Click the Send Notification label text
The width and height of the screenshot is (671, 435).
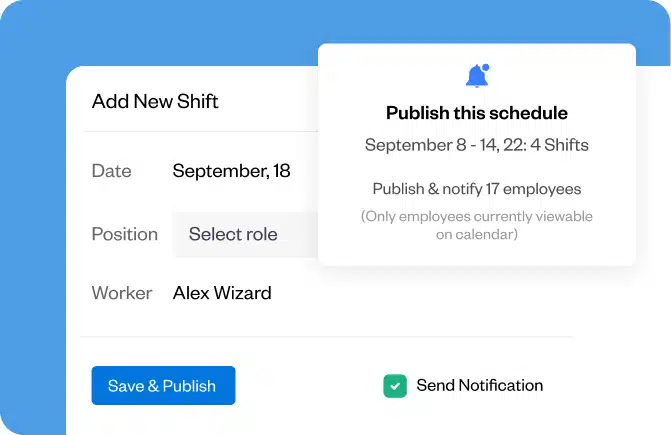pyautogui.click(x=480, y=385)
